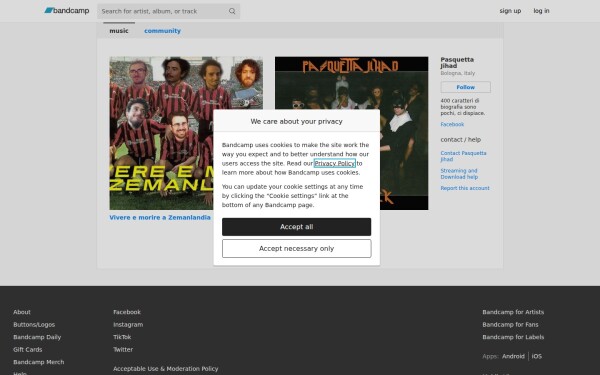Open Acceptable Use & Moderation Policy
Image resolution: width=600 pixels, height=375 pixels.
coord(165,369)
